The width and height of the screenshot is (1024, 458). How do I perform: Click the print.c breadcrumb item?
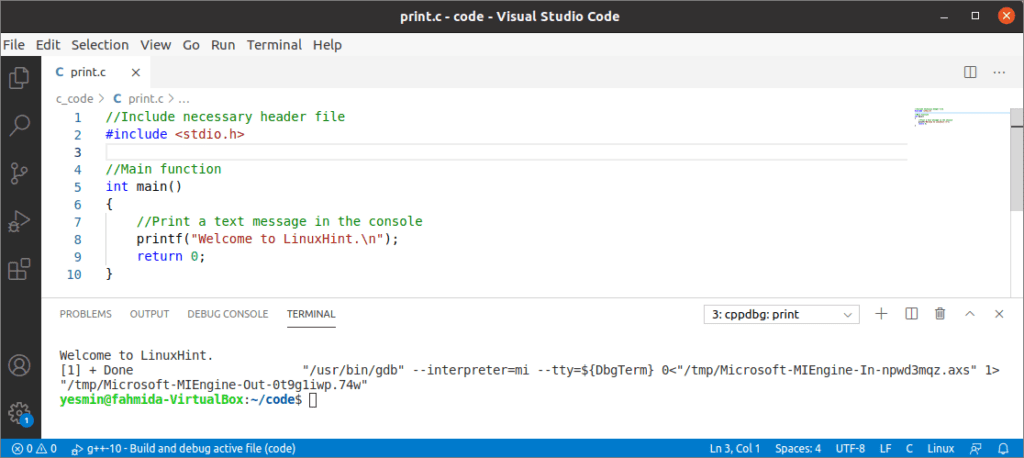[138, 99]
